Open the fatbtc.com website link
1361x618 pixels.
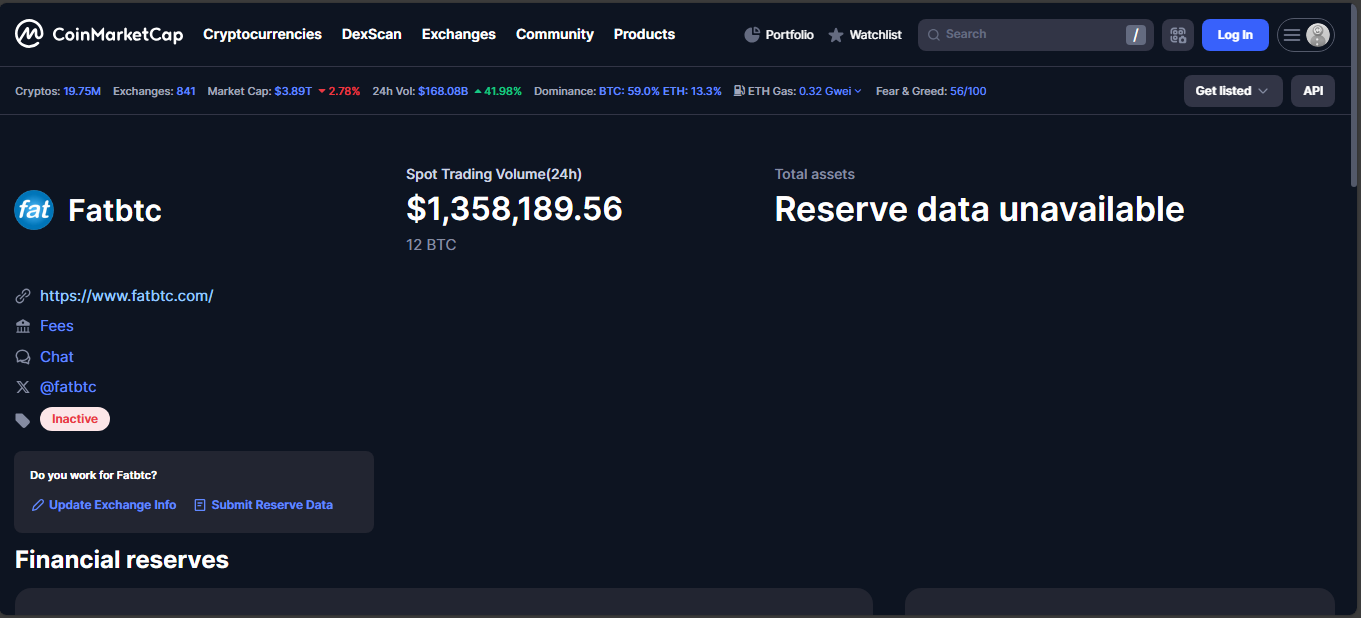(126, 296)
